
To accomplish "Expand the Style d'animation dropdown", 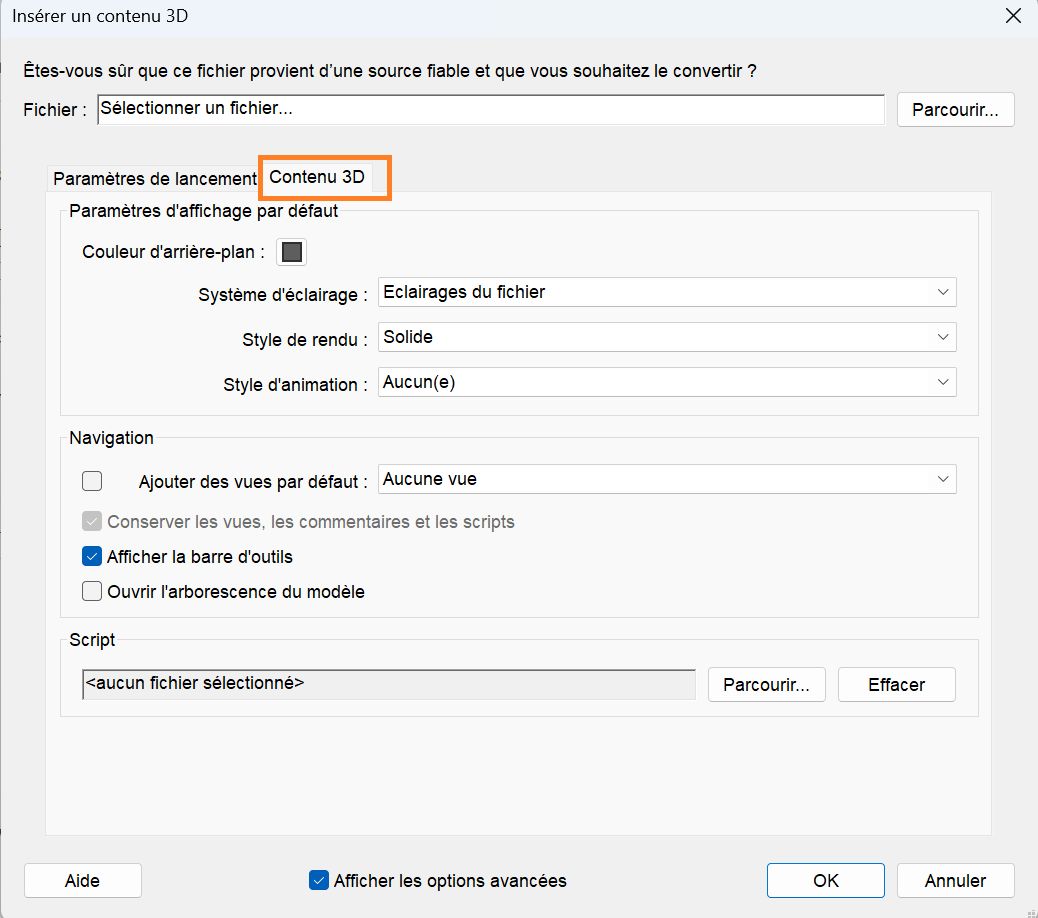I will pyautogui.click(x=667, y=382).
